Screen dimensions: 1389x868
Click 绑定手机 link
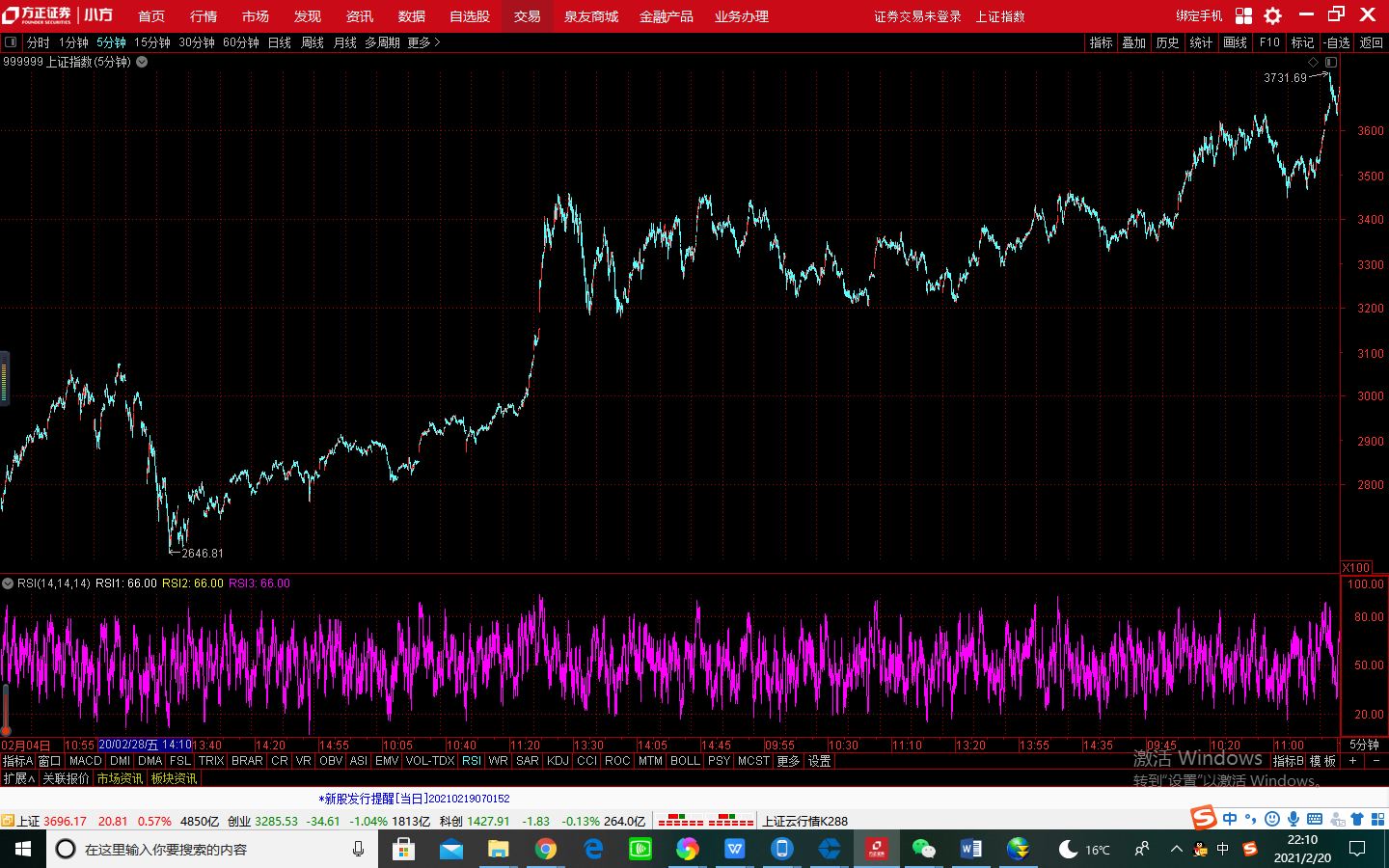(1199, 16)
